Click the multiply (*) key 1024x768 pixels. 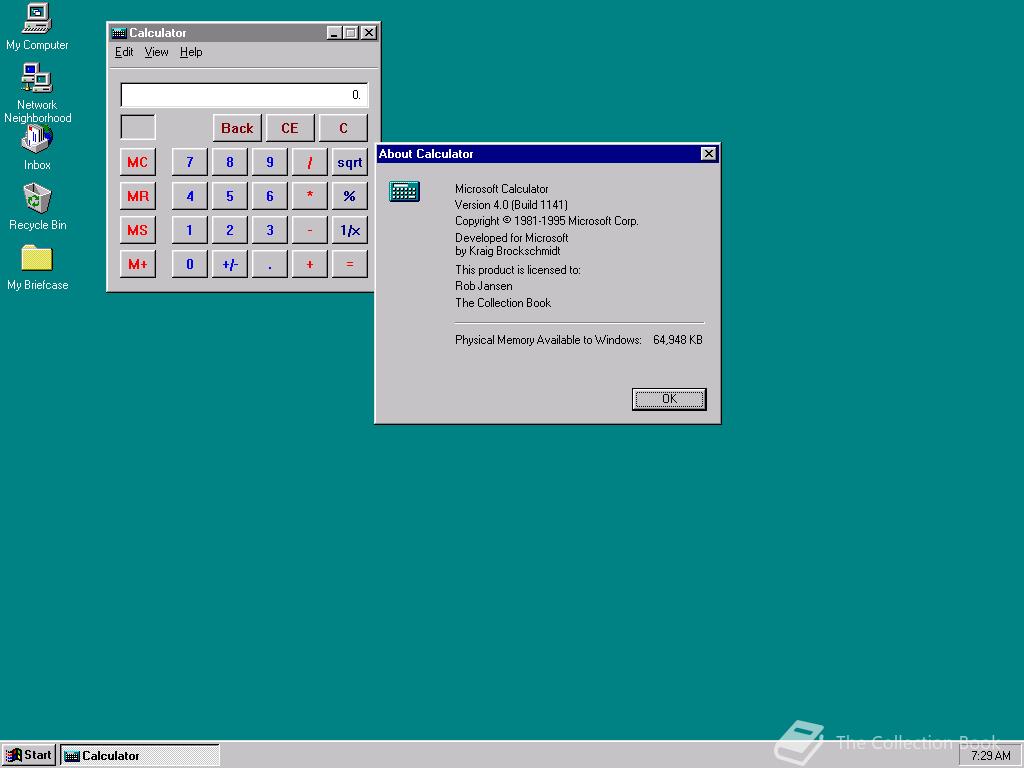pyautogui.click(x=310, y=196)
